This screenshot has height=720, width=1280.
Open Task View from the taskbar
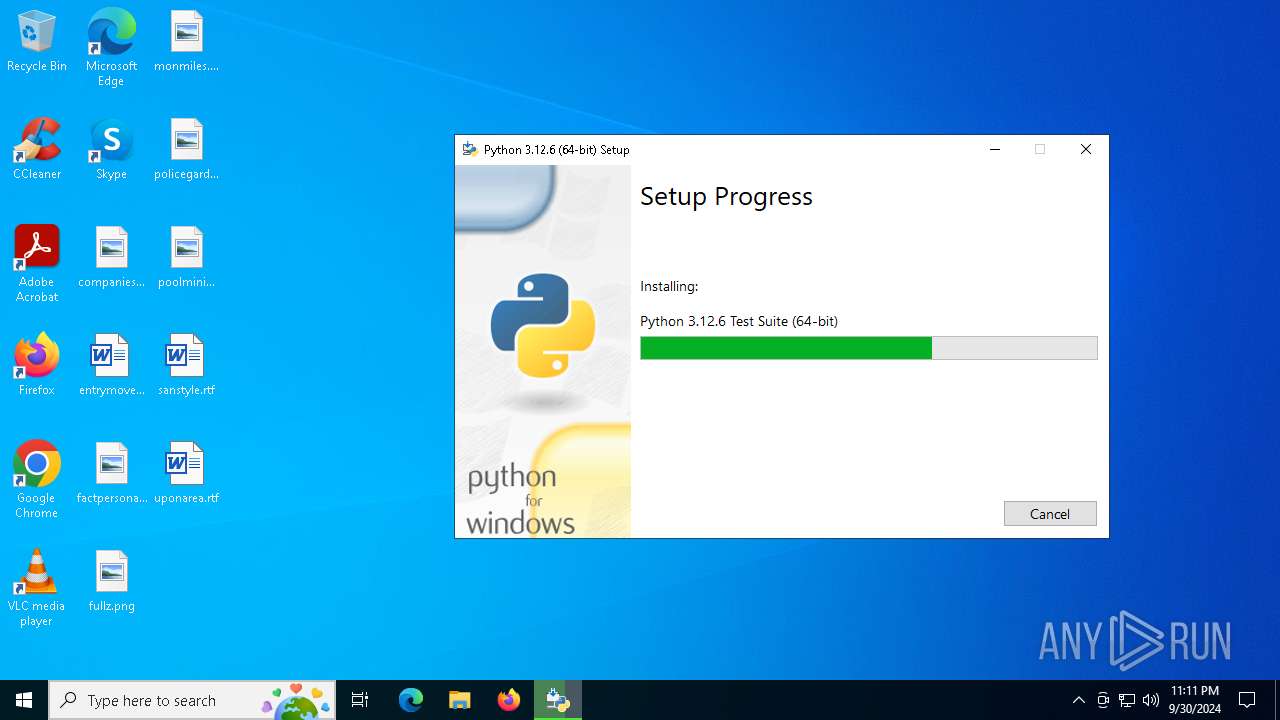pyautogui.click(x=360, y=700)
